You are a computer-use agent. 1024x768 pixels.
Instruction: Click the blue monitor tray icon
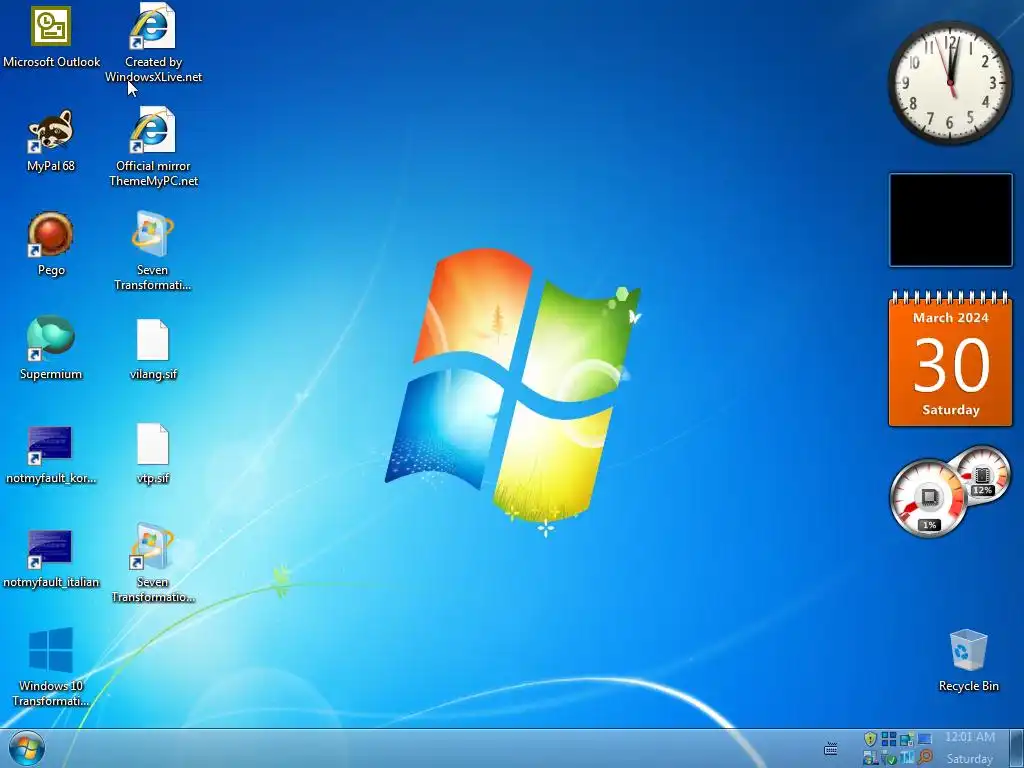pyautogui.click(x=925, y=739)
